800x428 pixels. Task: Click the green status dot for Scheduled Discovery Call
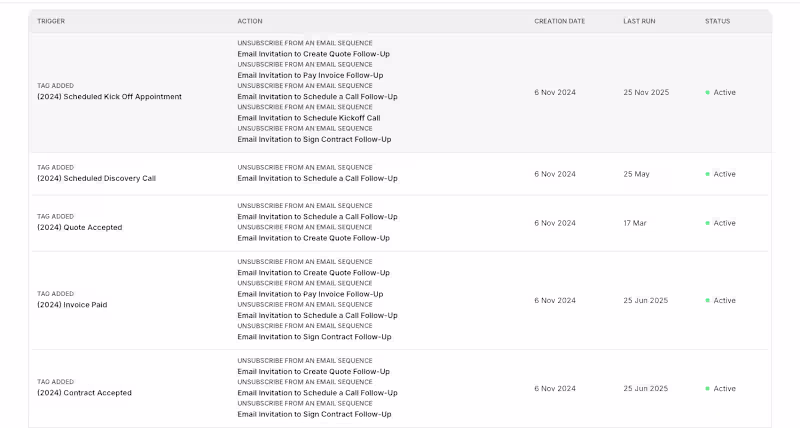[x=708, y=174]
